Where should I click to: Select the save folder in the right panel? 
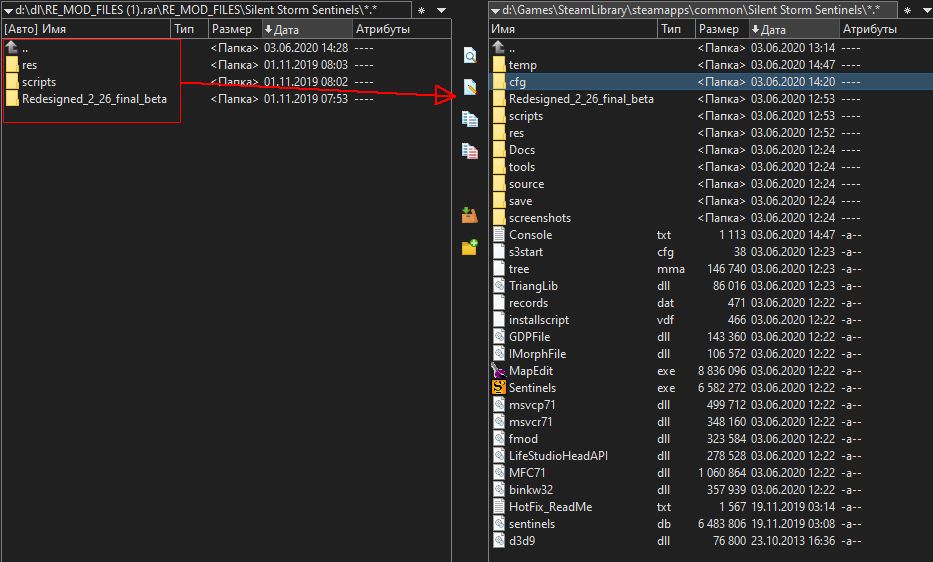coord(711,201)
